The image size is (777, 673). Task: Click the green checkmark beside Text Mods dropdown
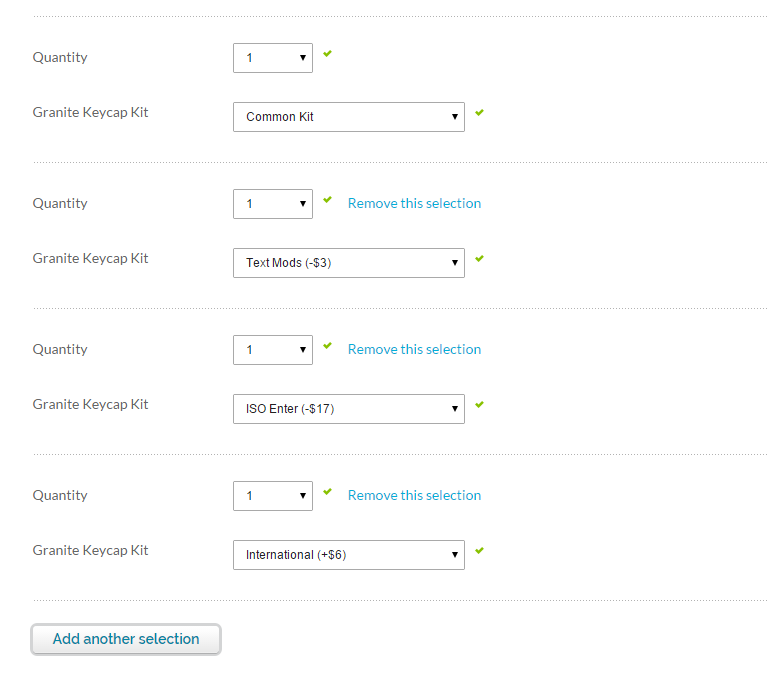(x=480, y=259)
